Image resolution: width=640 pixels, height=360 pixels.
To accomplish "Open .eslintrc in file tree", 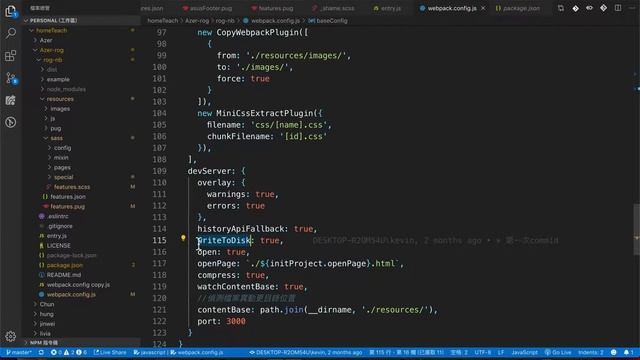I will 58,216.
